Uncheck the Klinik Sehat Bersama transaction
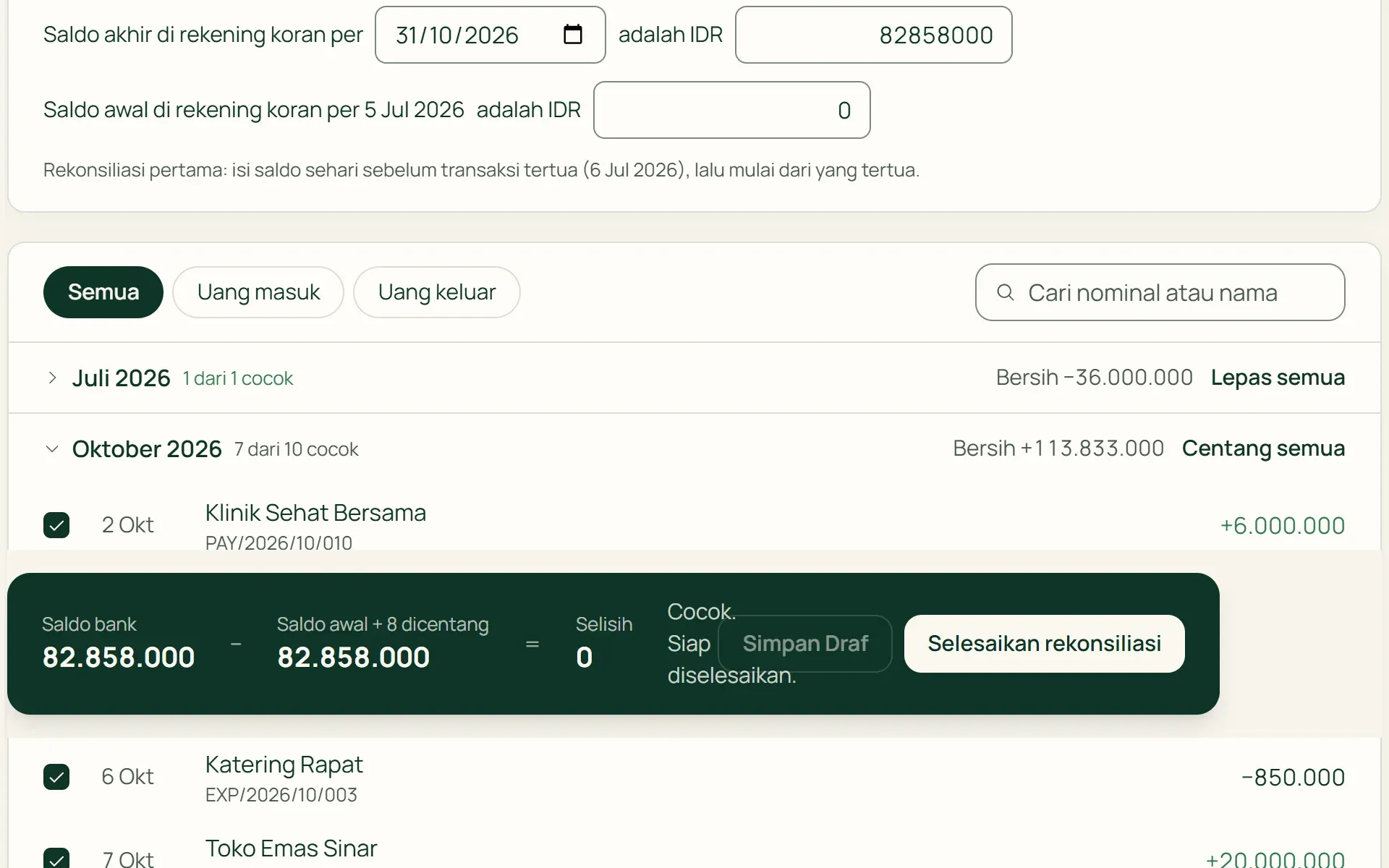The image size is (1389, 868). tap(56, 525)
